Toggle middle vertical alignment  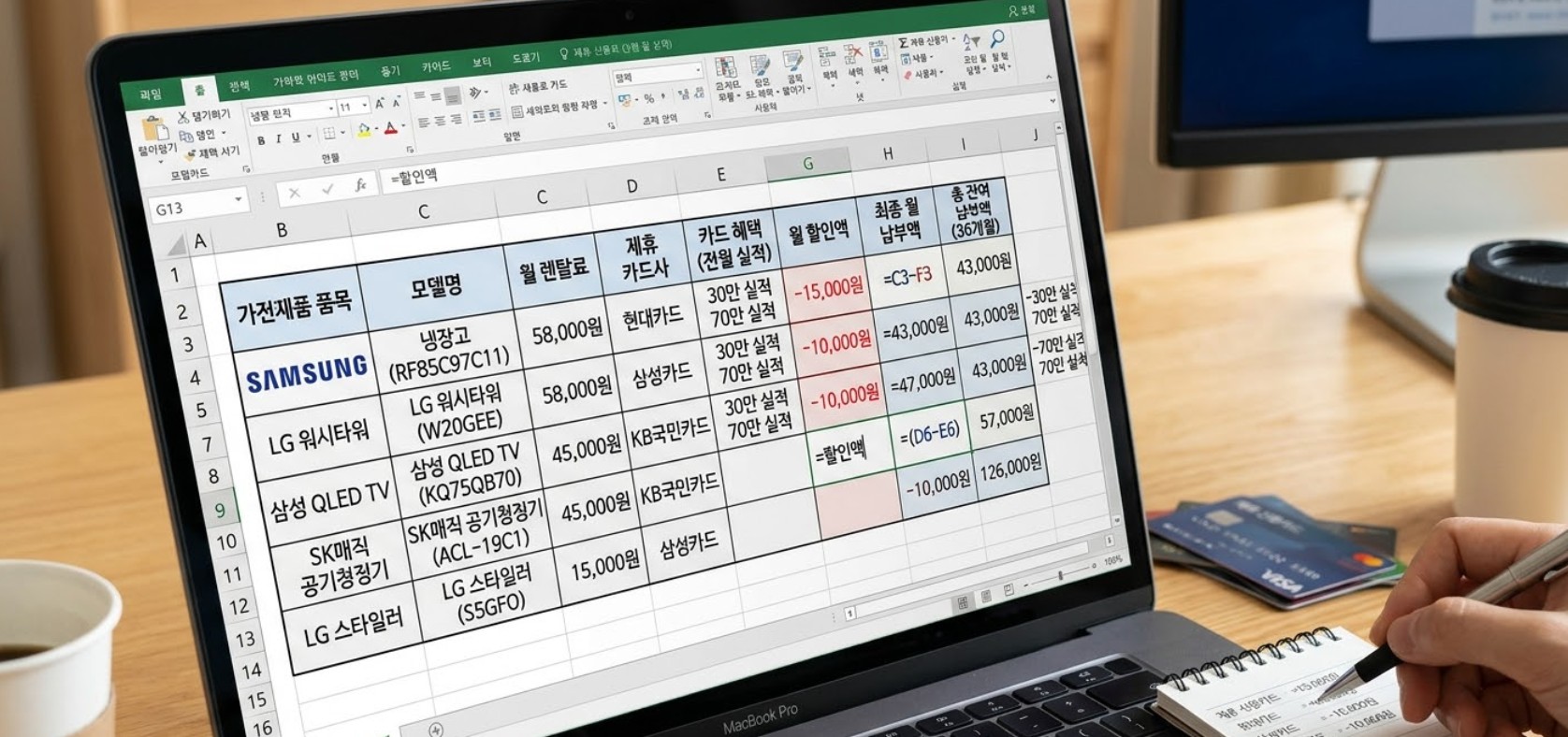436,96
